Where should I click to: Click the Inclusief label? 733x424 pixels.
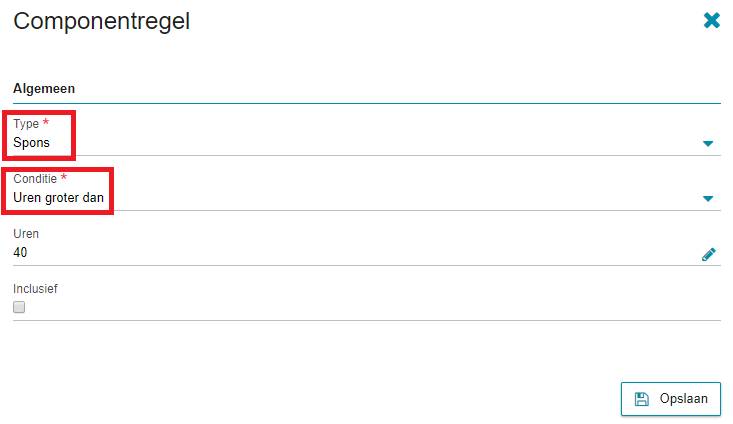pos(35,289)
